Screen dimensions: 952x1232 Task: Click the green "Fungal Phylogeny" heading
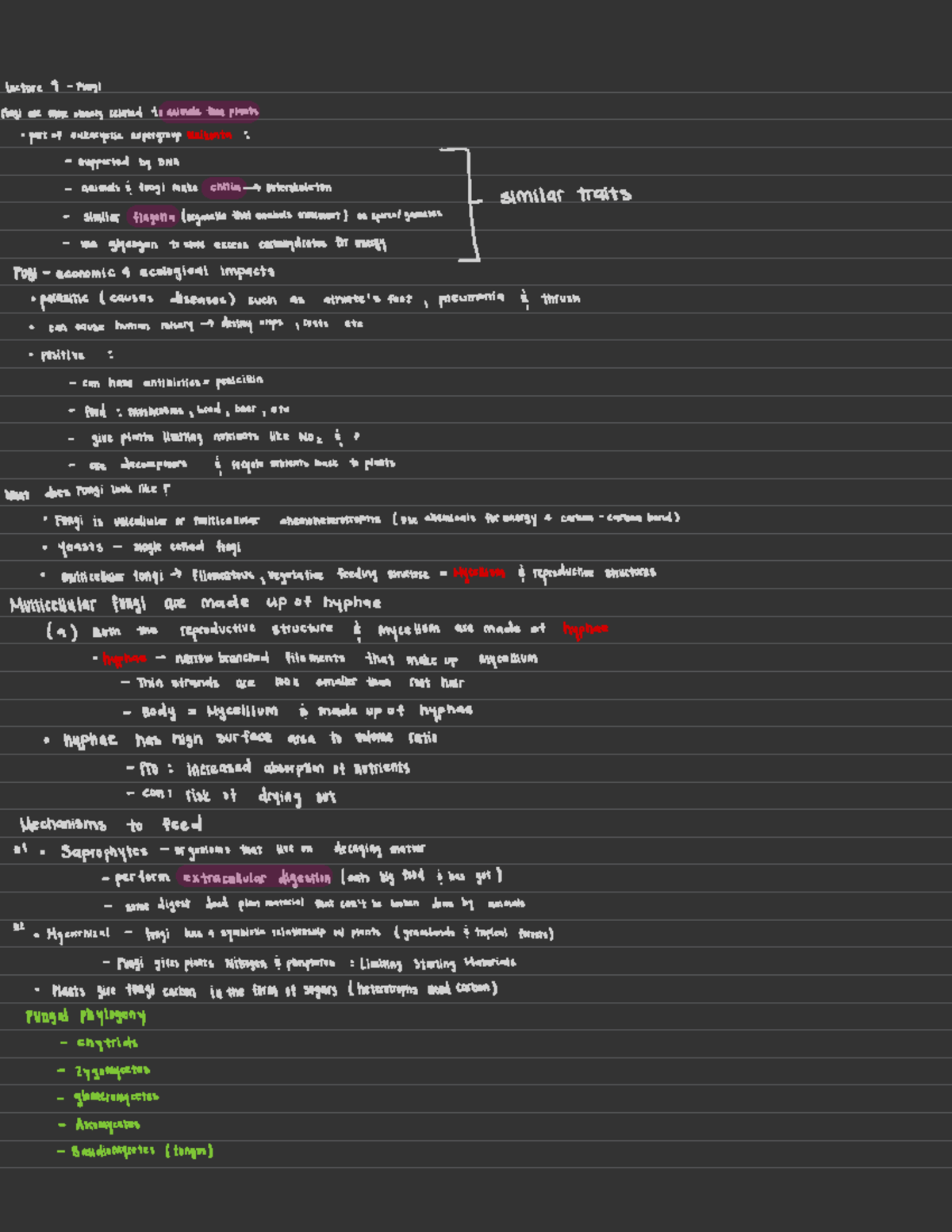click(85, 1016)
